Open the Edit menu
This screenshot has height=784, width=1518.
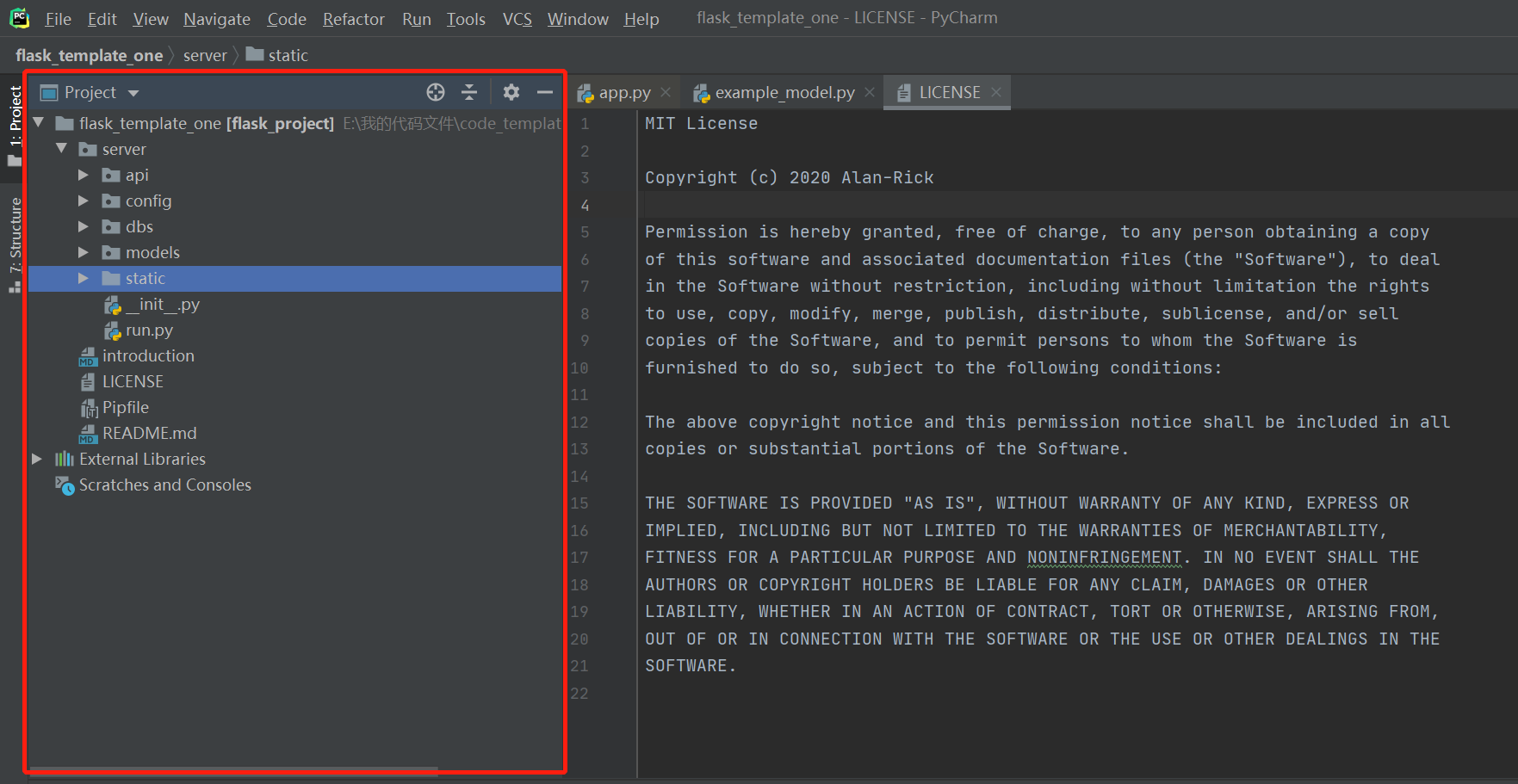click(102, 19)
